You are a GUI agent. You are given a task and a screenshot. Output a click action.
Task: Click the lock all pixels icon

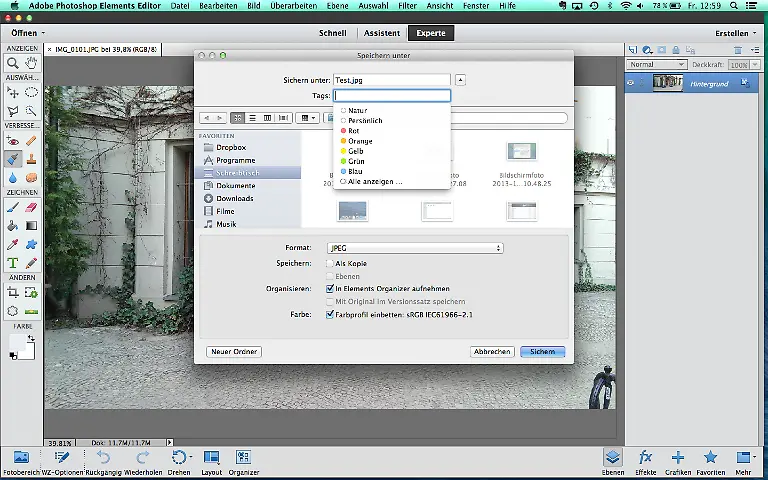(676, 50)
